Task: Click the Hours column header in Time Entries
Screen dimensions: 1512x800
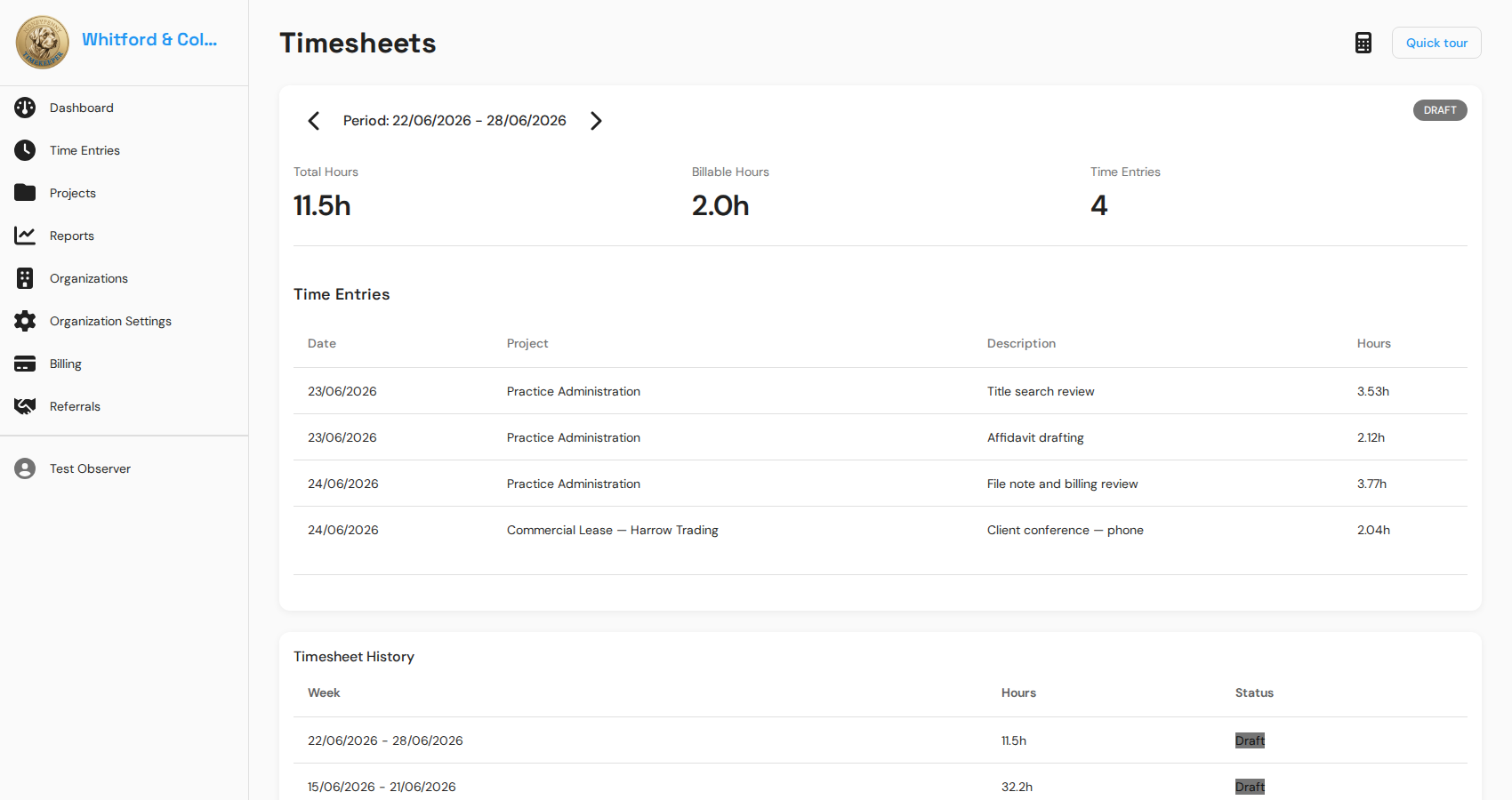Action: (x=1374, y=343)
